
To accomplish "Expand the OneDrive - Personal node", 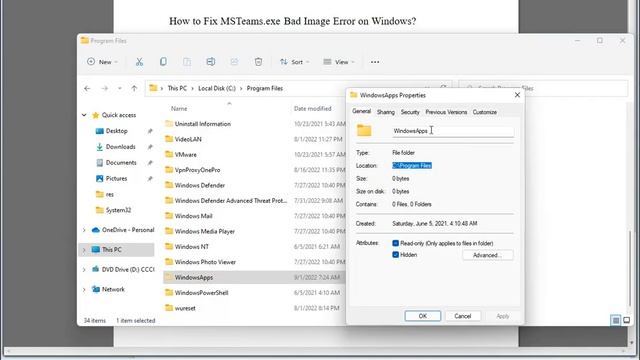I will coord(84,230).
